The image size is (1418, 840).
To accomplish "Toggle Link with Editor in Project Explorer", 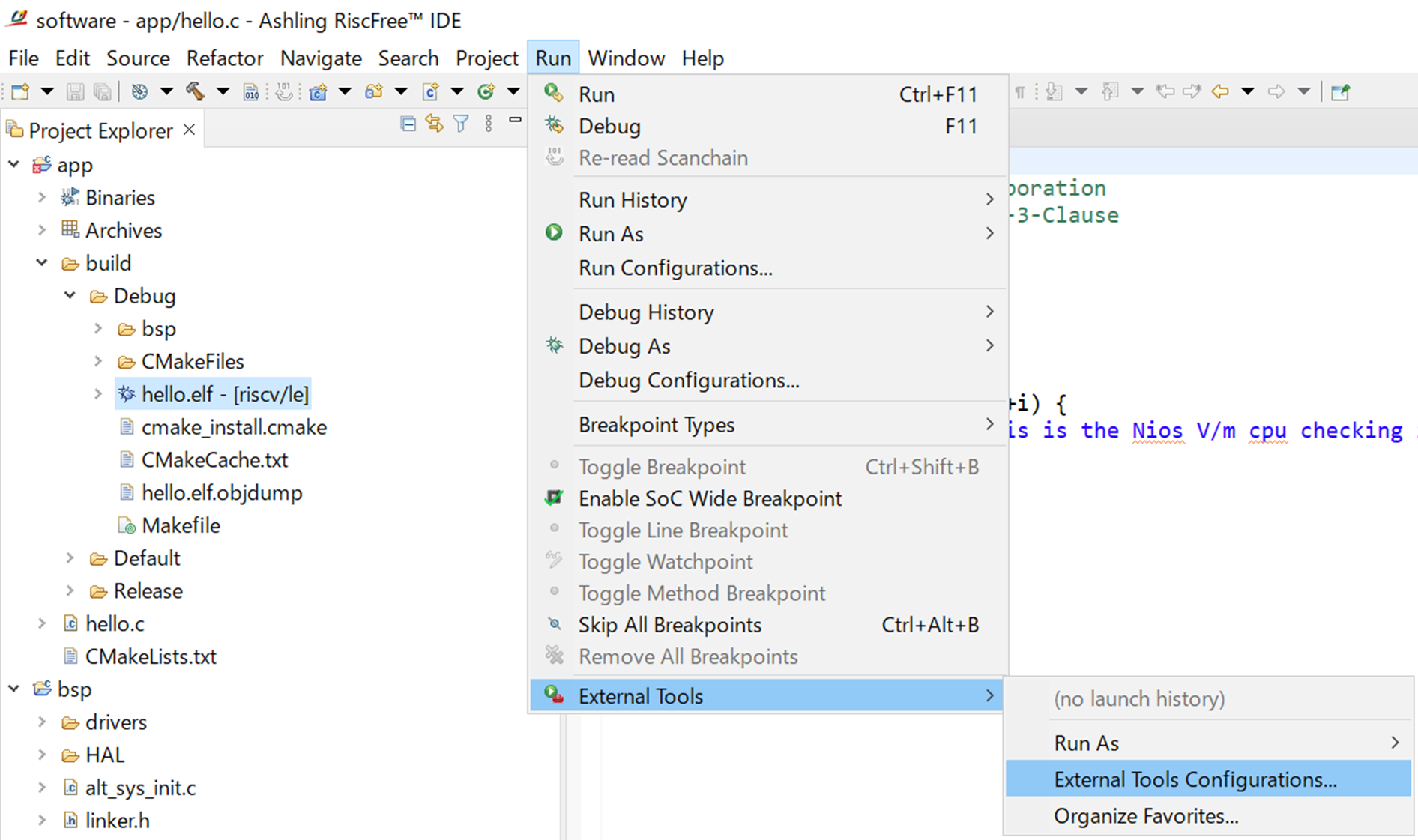I will point(435,124).
